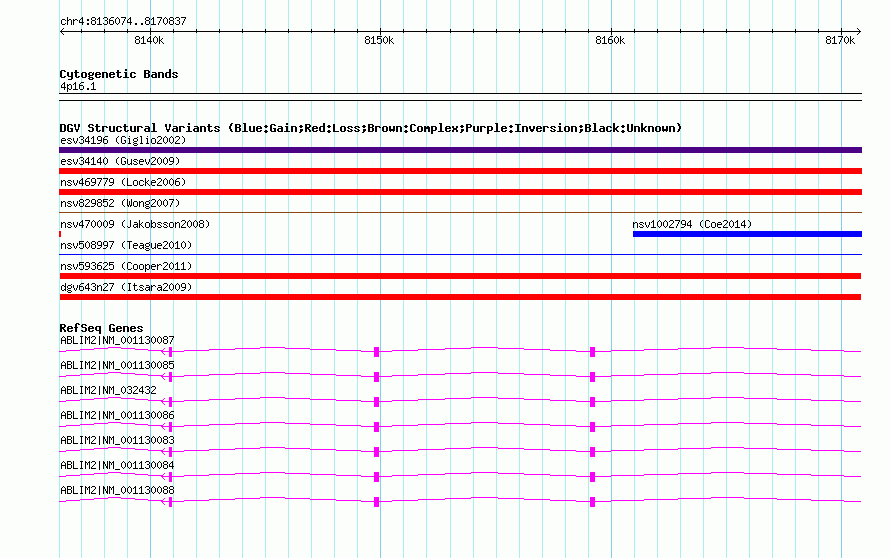Viewport: 890px width, 558px height.
Task: Click the nsv1002794 (Coe2014) variant label
Action: [692, 224]
